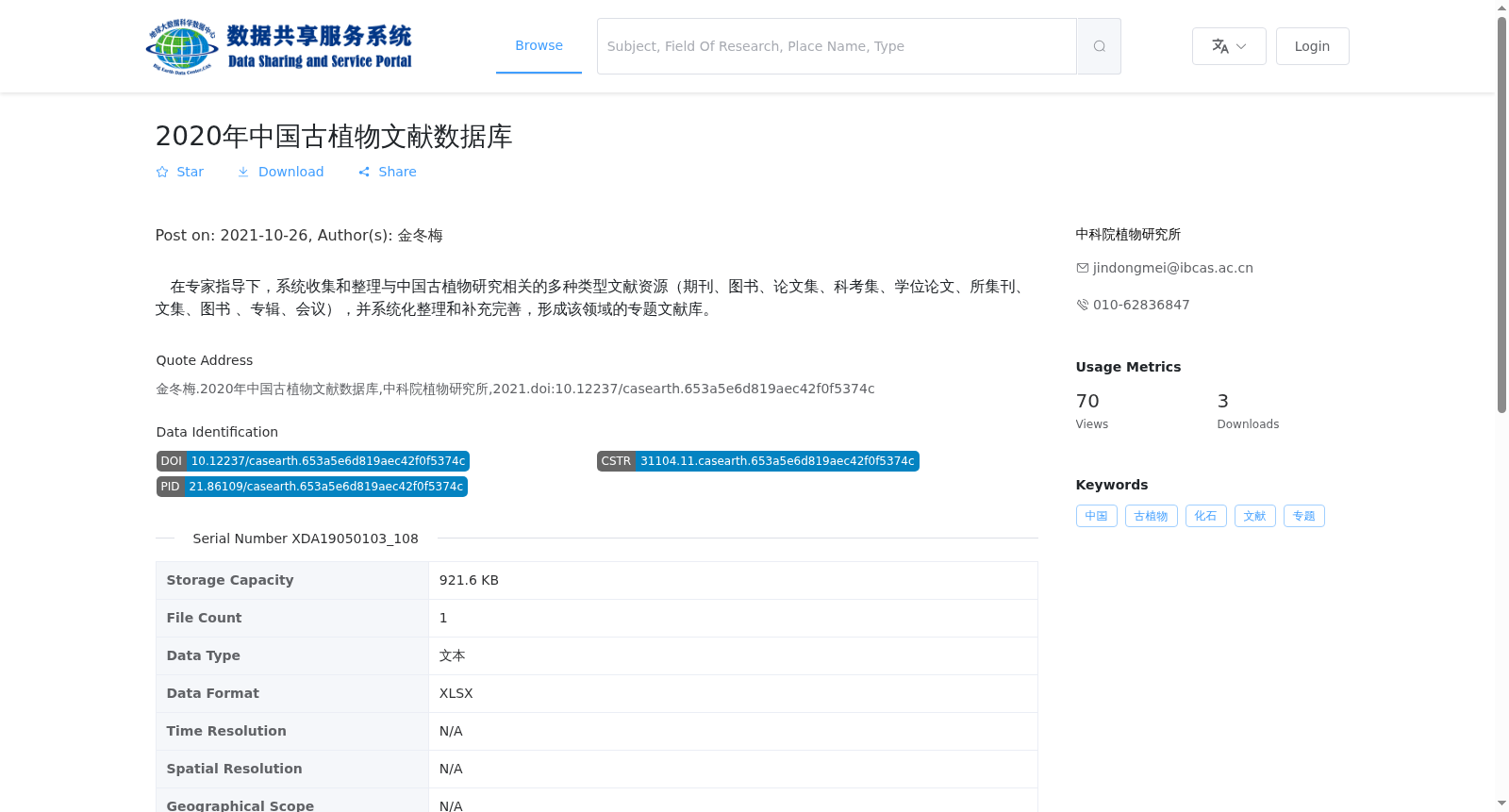Click the File Count row label
Viewport: 1509px width, 812px height.
(204, 618)
